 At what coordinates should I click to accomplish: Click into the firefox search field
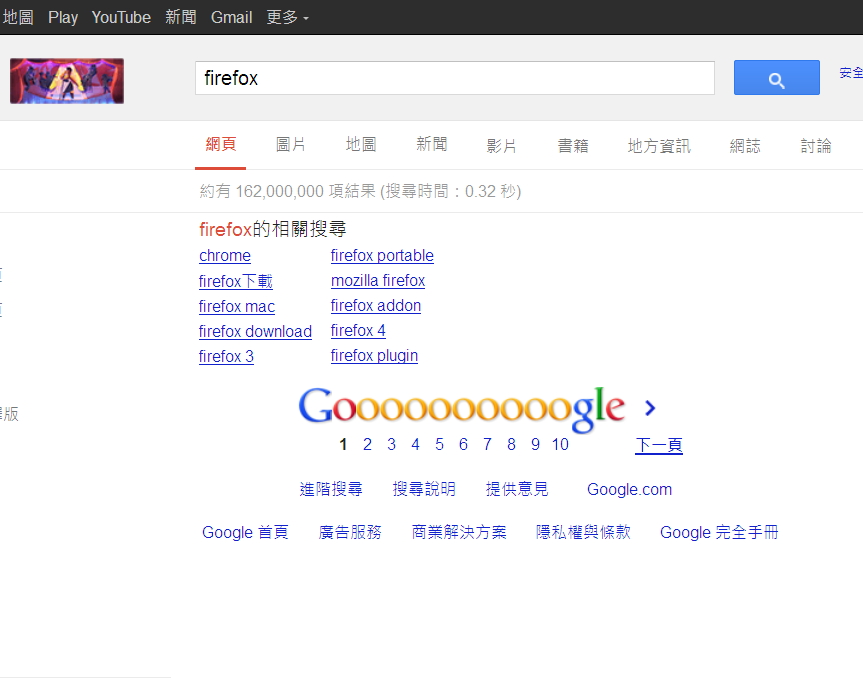pyautogui.click(x=455, y=78)
